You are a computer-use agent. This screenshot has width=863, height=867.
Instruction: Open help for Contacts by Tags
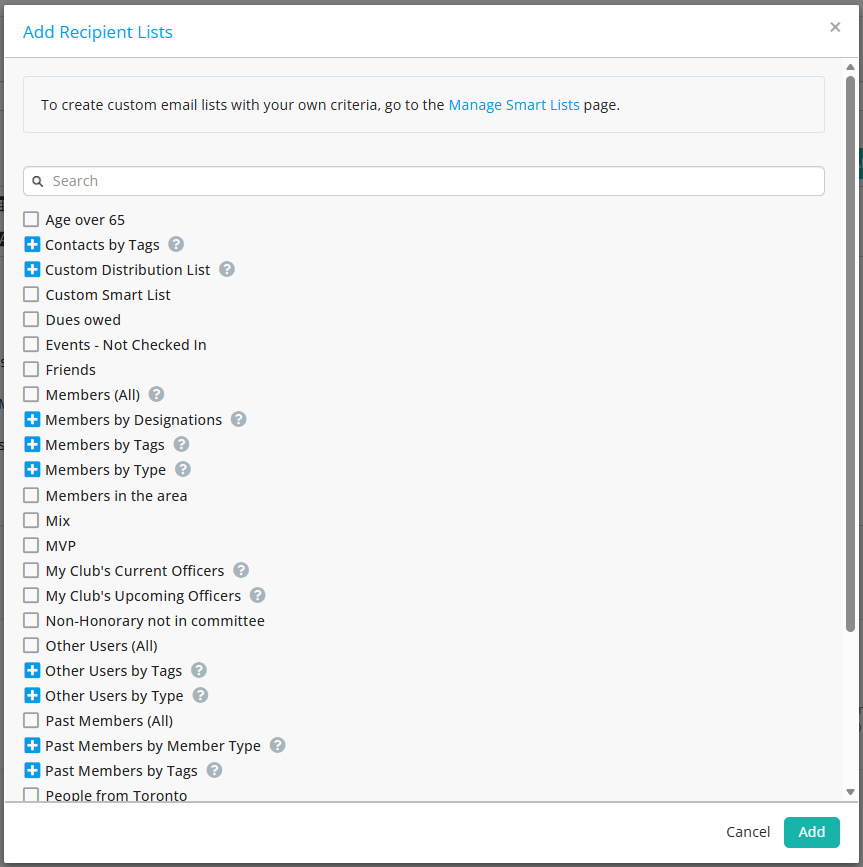176,244
